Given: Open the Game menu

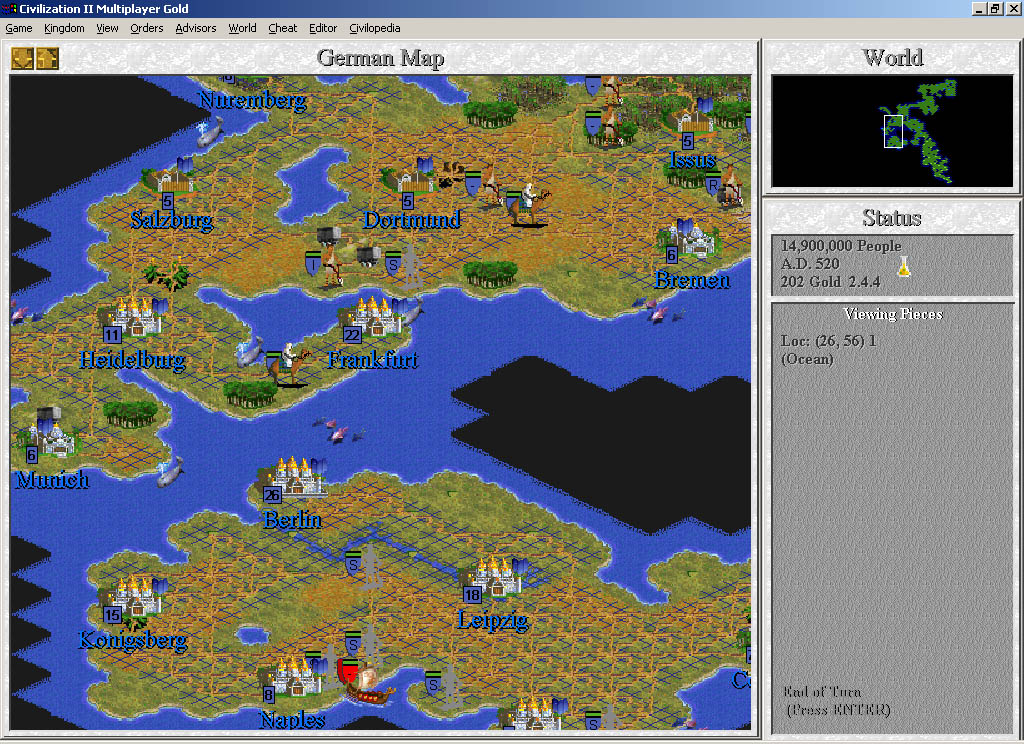Looking at the screenshot, I should click(x=19, y=28).
